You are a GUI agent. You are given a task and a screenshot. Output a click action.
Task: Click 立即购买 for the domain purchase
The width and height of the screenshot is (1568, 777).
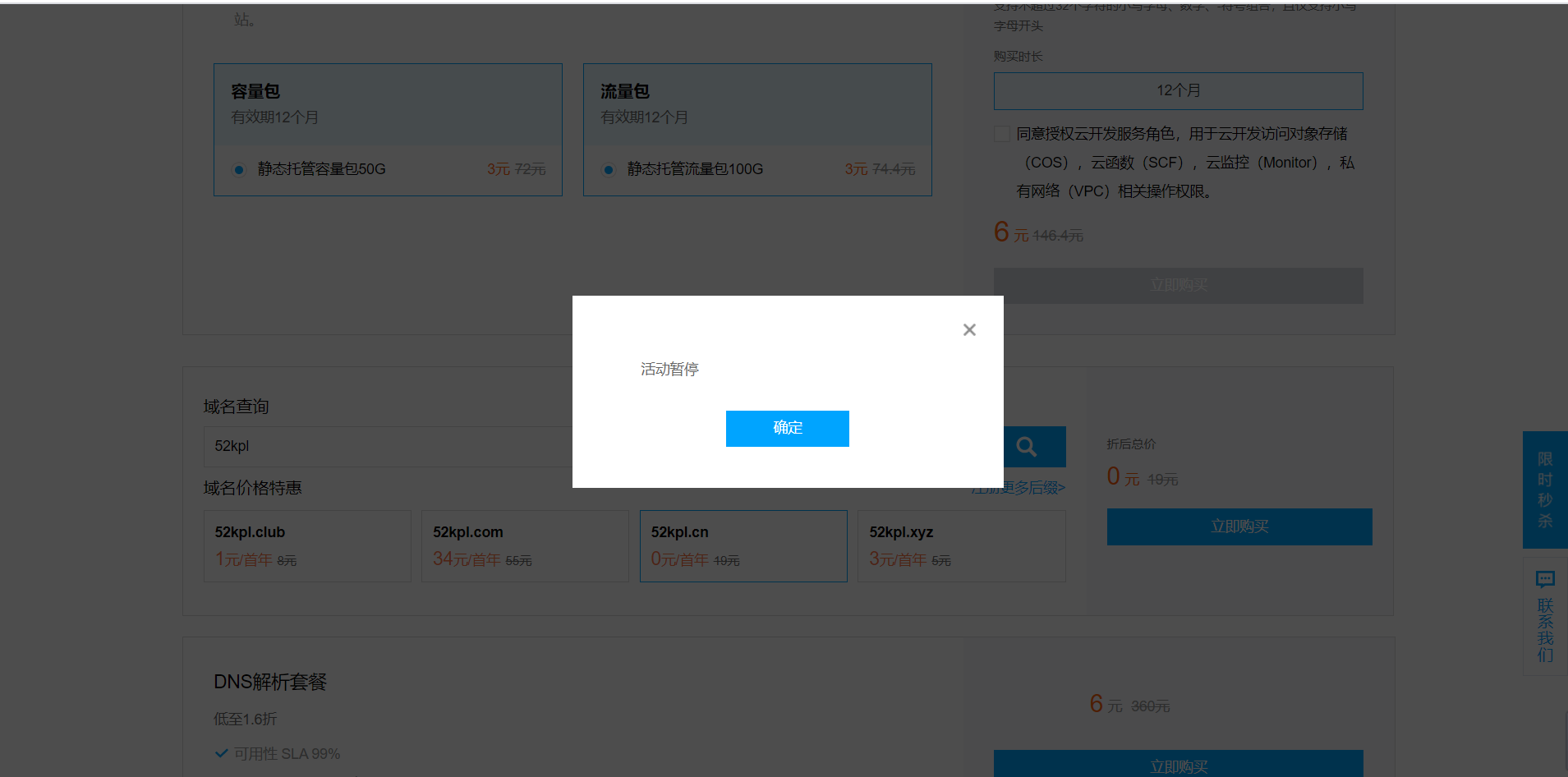pos(1239,526)
